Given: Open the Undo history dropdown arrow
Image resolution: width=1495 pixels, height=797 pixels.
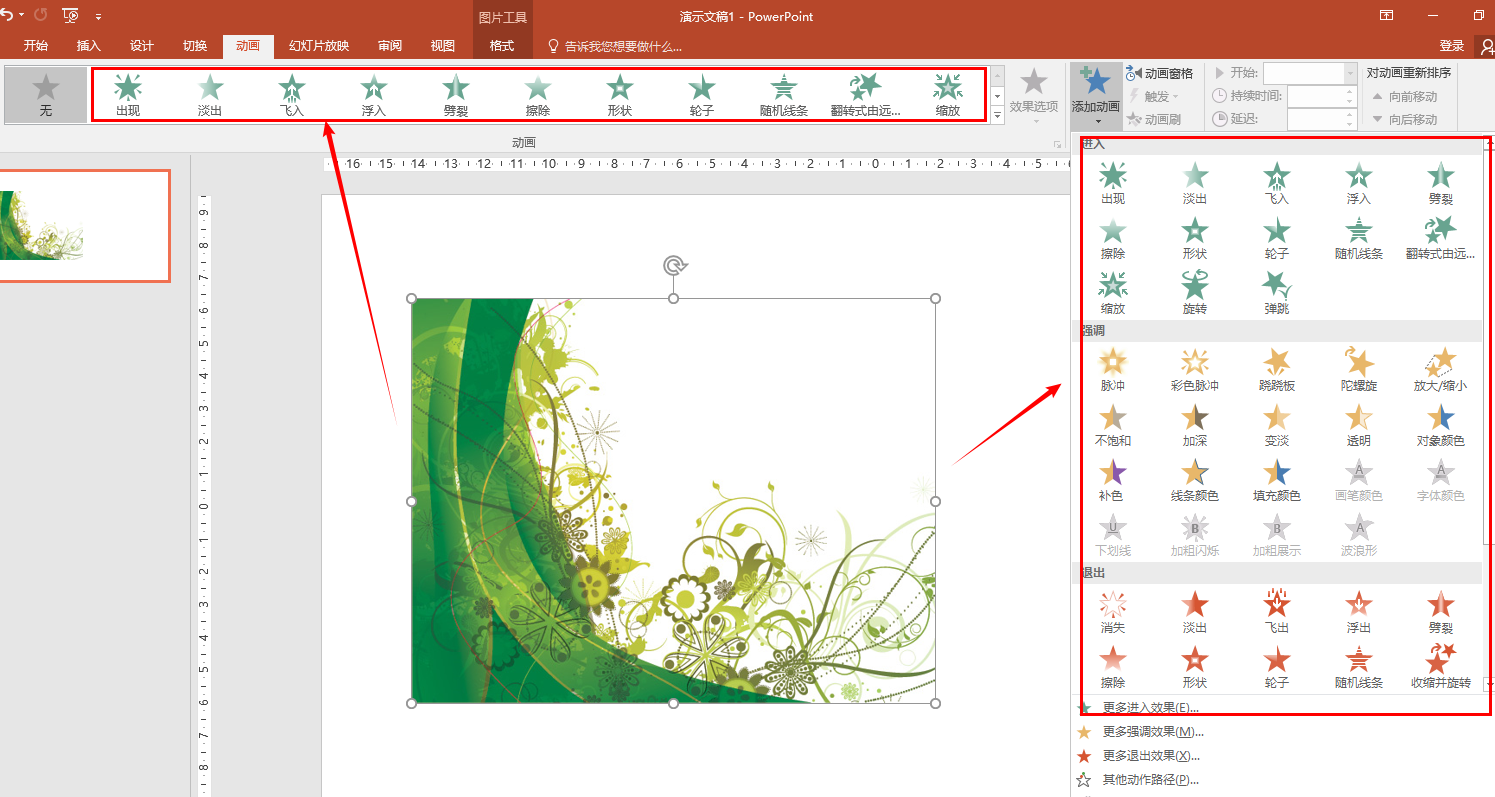Looking at the screenshot, I should (22, 15).
